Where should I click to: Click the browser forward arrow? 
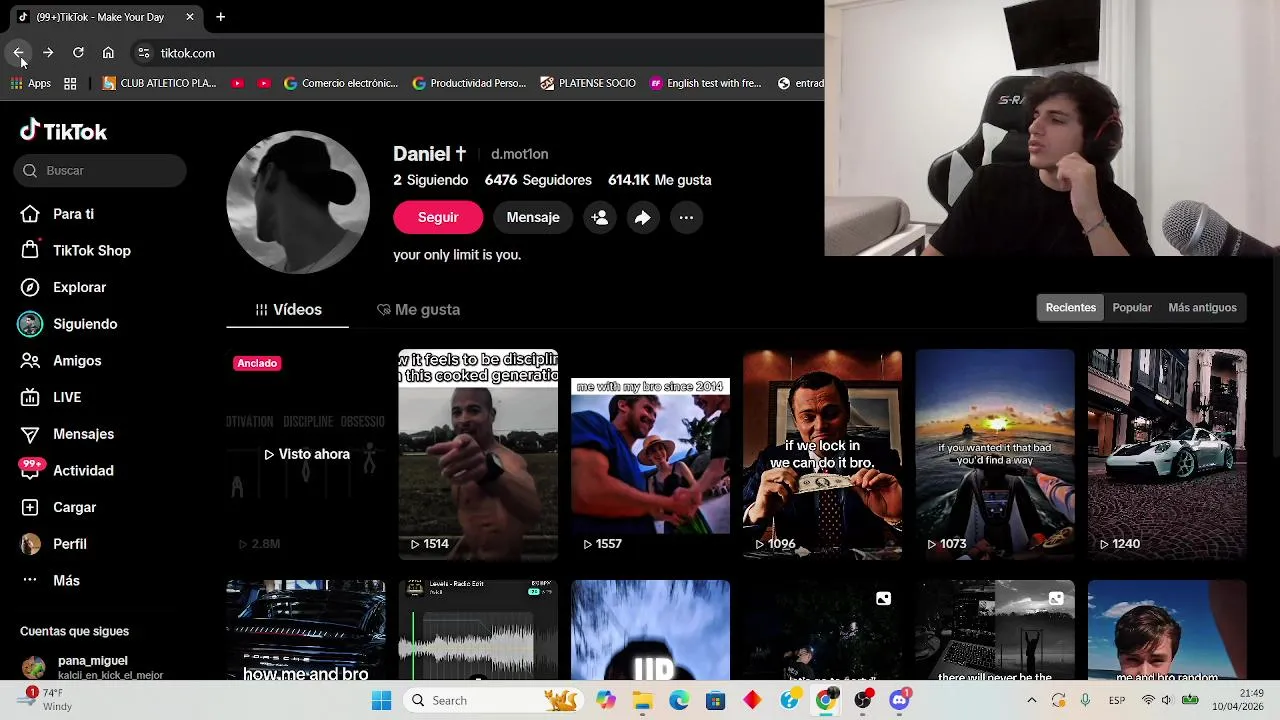(48, 53)
